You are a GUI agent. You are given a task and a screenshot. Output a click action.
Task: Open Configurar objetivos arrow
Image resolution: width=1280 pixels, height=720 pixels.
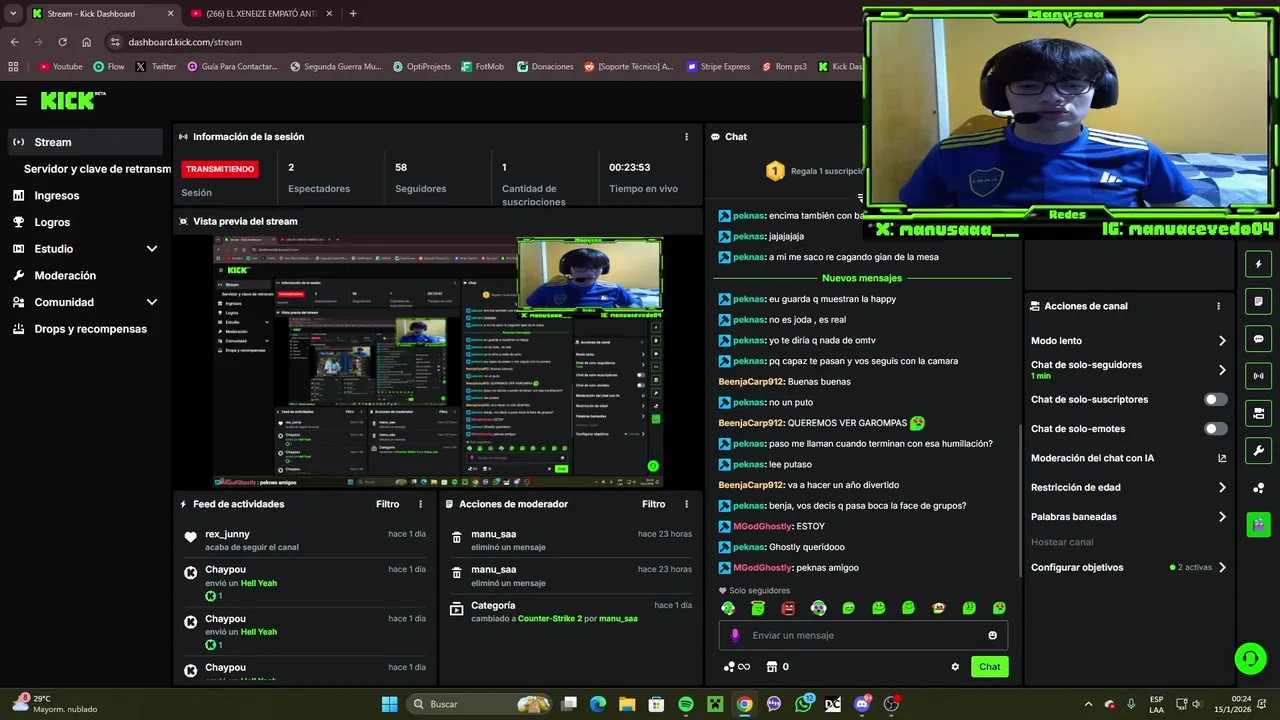click(x=1222, y=567)
